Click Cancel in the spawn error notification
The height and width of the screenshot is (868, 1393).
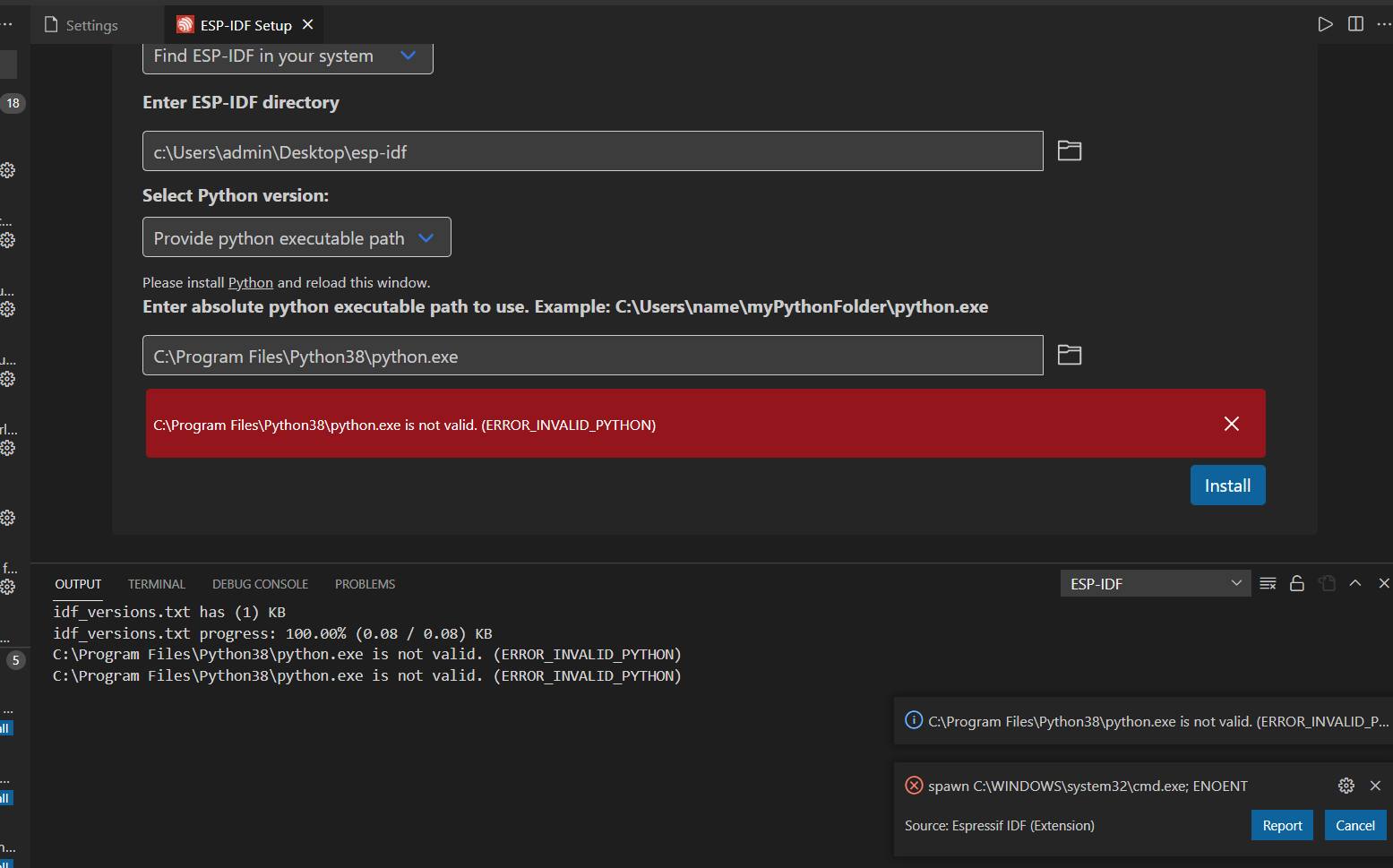pyautogui.click(x=1354, y=825)
